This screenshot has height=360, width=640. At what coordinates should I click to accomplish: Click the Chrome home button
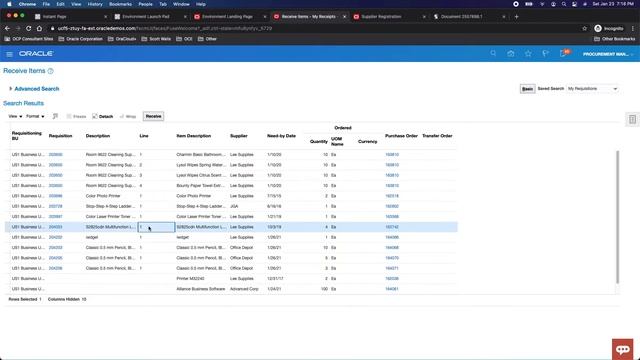tap(39, 28)
